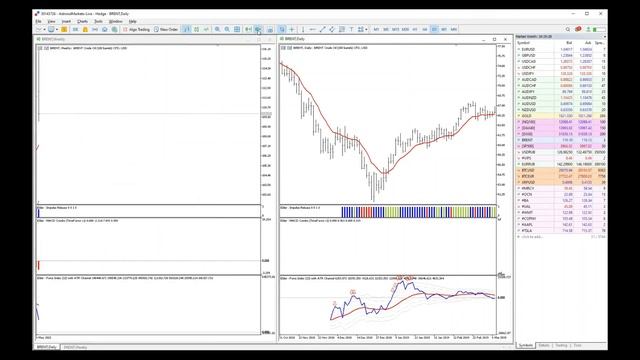Select the trendline drawing tool

(x=322, y=29)
